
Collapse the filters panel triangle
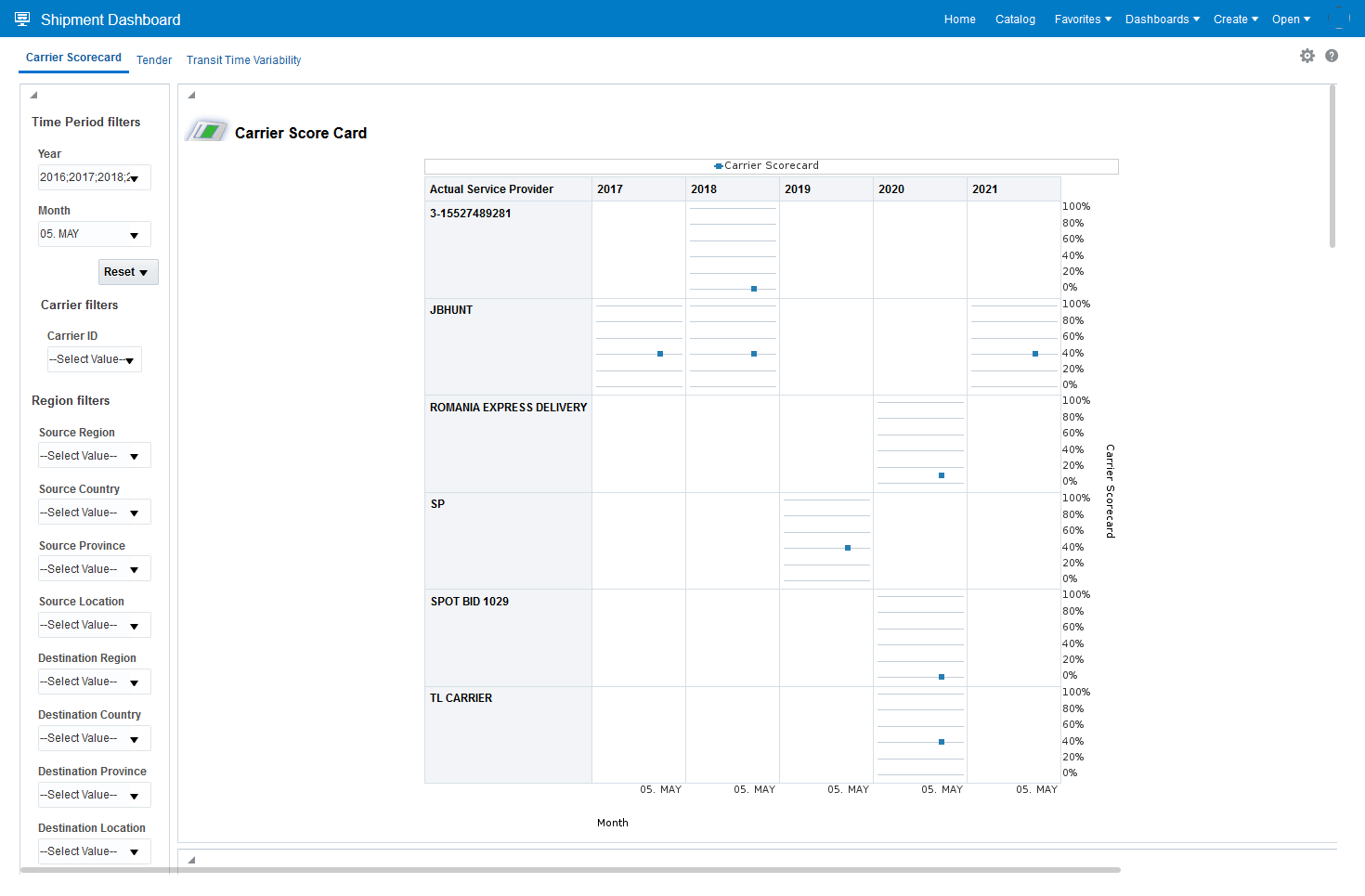[33, 95]
